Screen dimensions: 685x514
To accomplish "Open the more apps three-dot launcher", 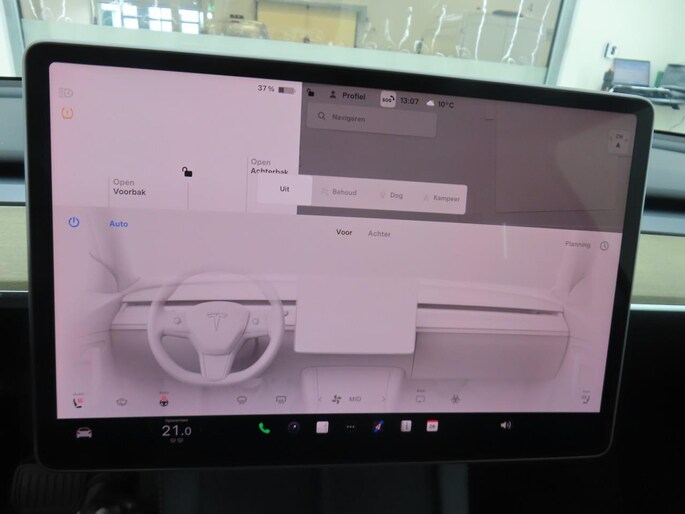I will click(350, 427).
